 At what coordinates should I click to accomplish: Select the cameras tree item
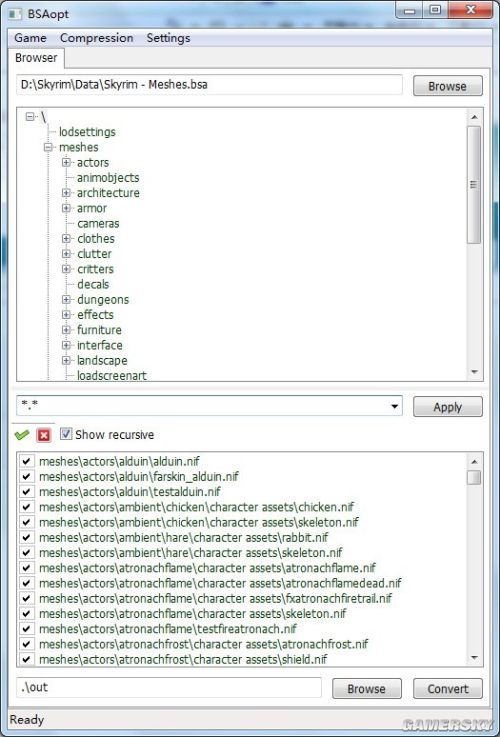pyautogui.click(x=98, y=223)
